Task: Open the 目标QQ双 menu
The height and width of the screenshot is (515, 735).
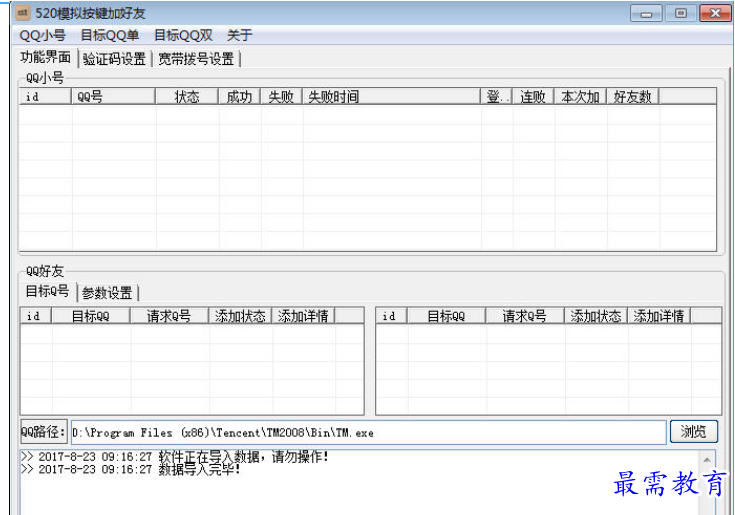Action: click(x=183, y=35)
